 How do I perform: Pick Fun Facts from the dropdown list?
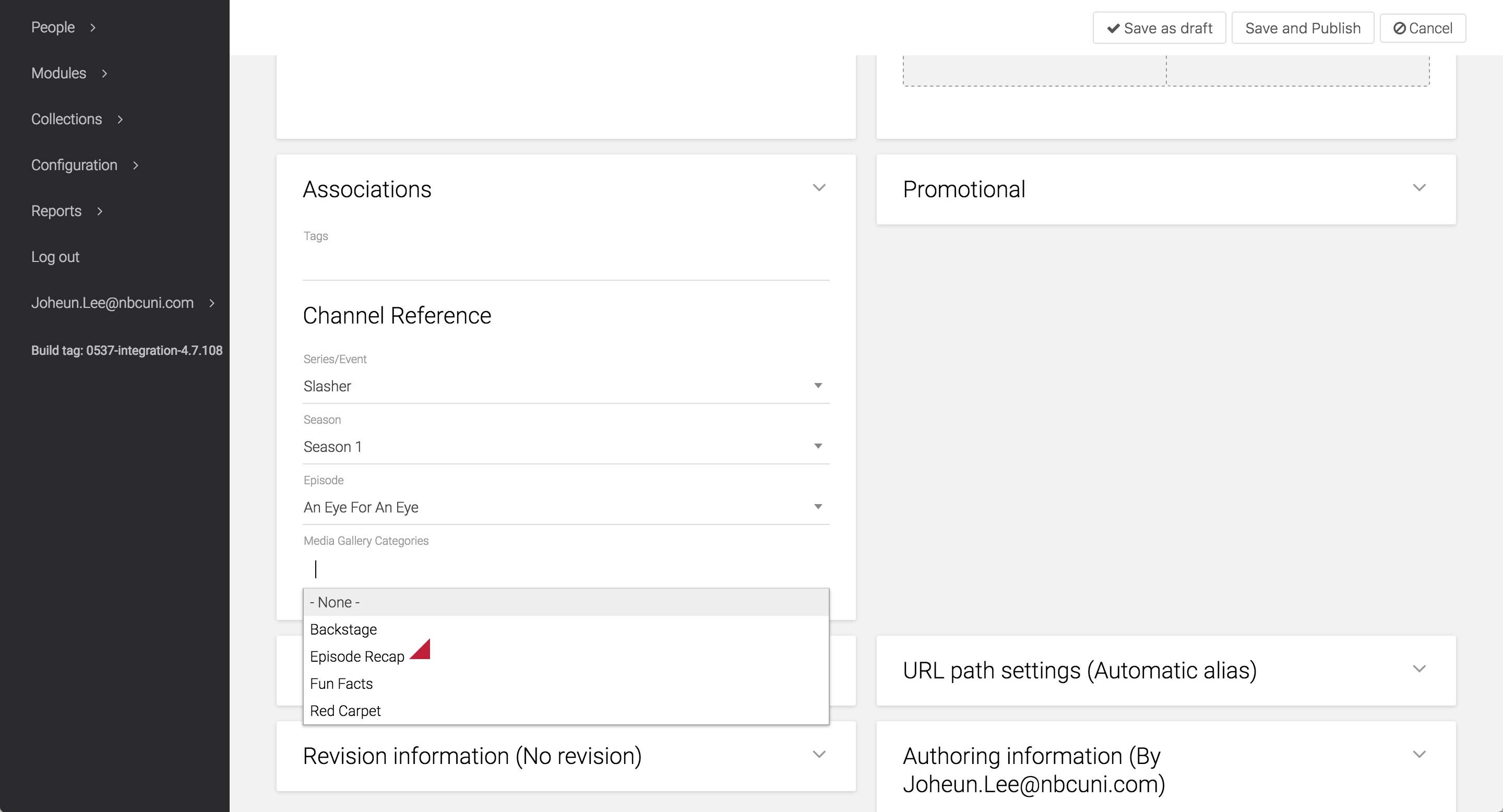coord(341,684)
